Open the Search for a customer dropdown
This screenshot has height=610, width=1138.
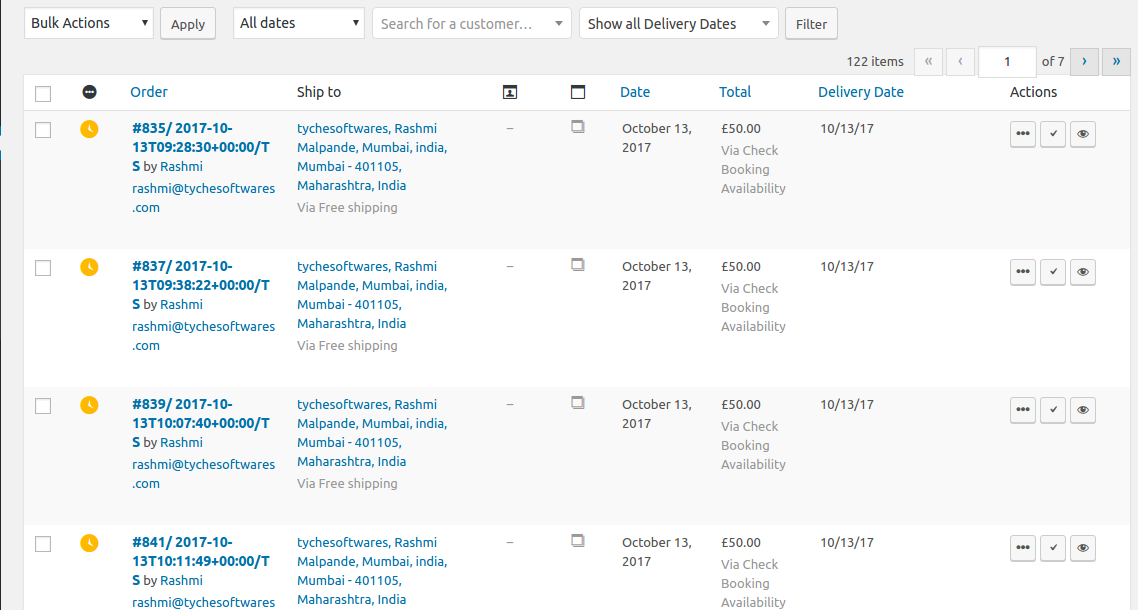tap(472, 23)
